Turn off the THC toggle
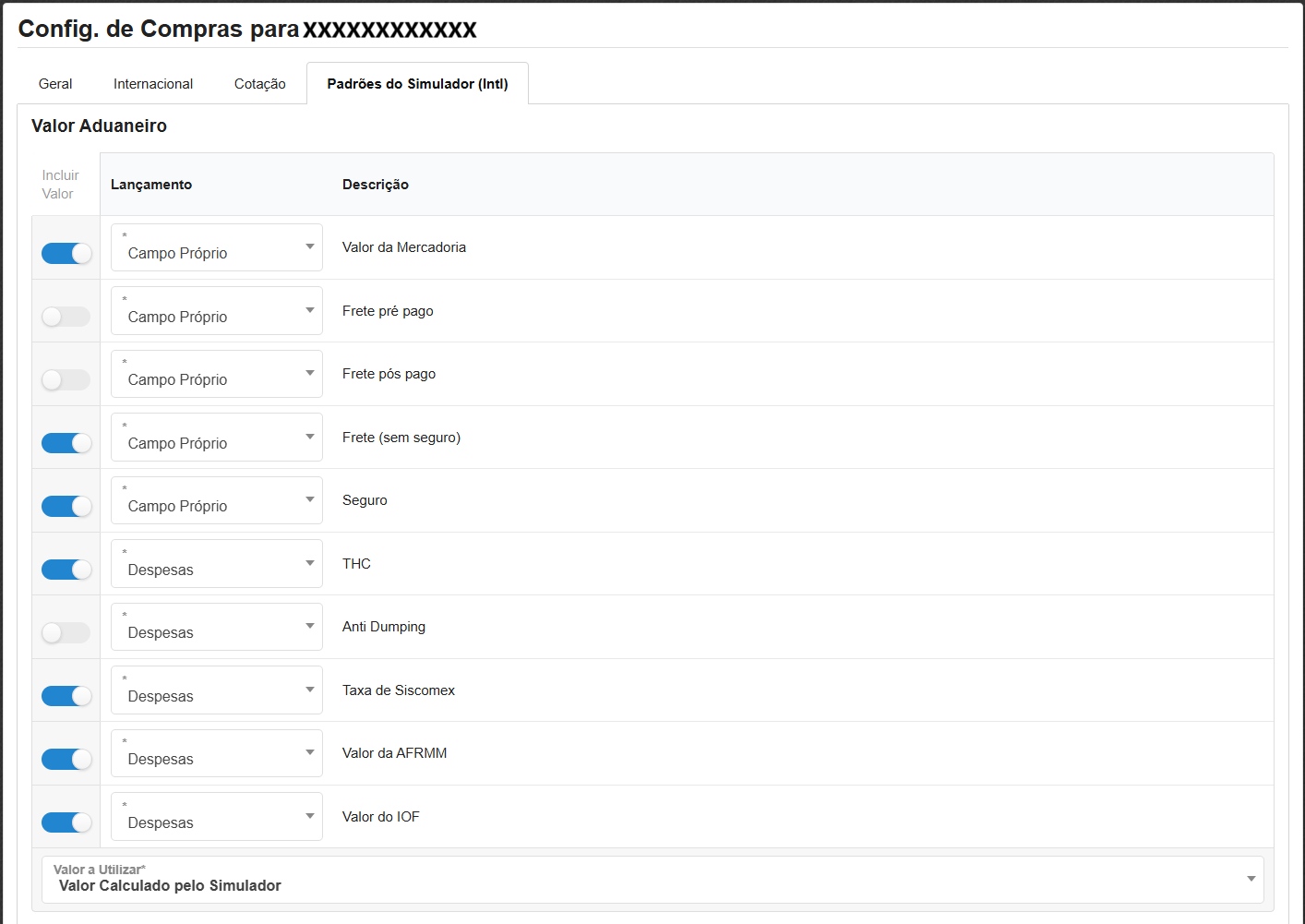 click(x=66, y=570)
